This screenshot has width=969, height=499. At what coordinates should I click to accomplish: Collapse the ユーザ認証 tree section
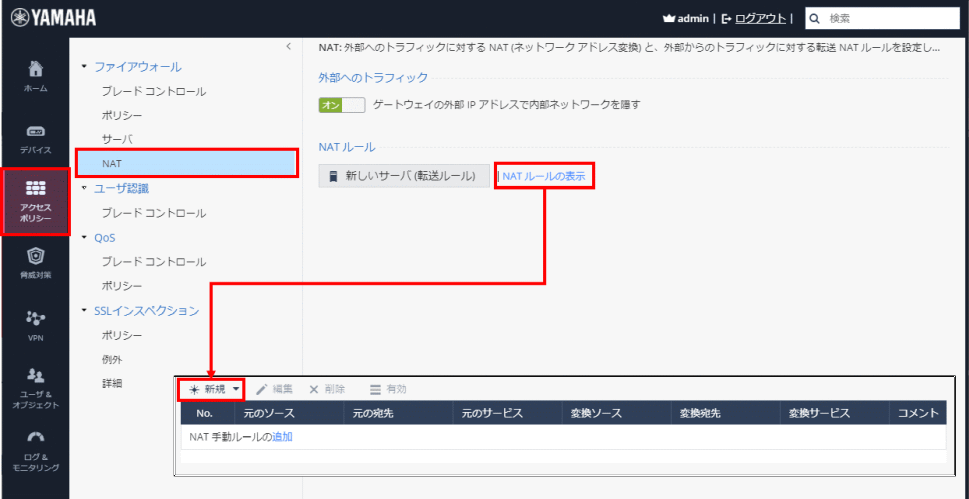85,188
